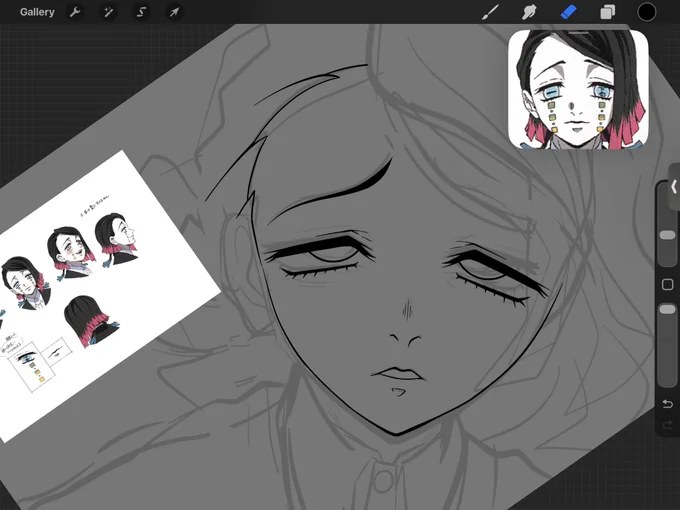Screen dimensions: 680x510
Task: Activate the Selection tool (S icon)
Action: coord(141,12)
